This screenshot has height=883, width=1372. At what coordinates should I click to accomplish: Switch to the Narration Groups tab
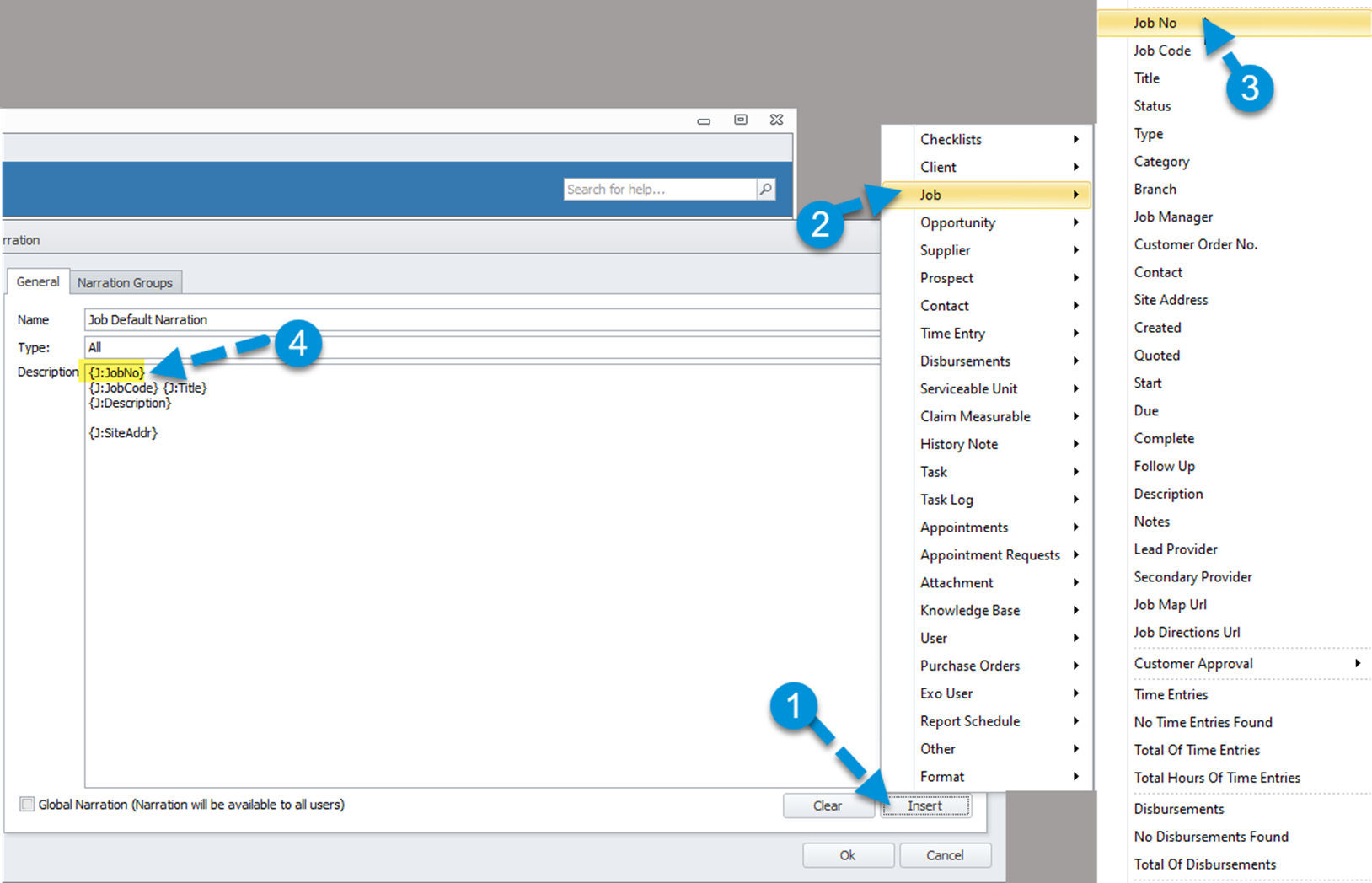click(x=125, y=282)
